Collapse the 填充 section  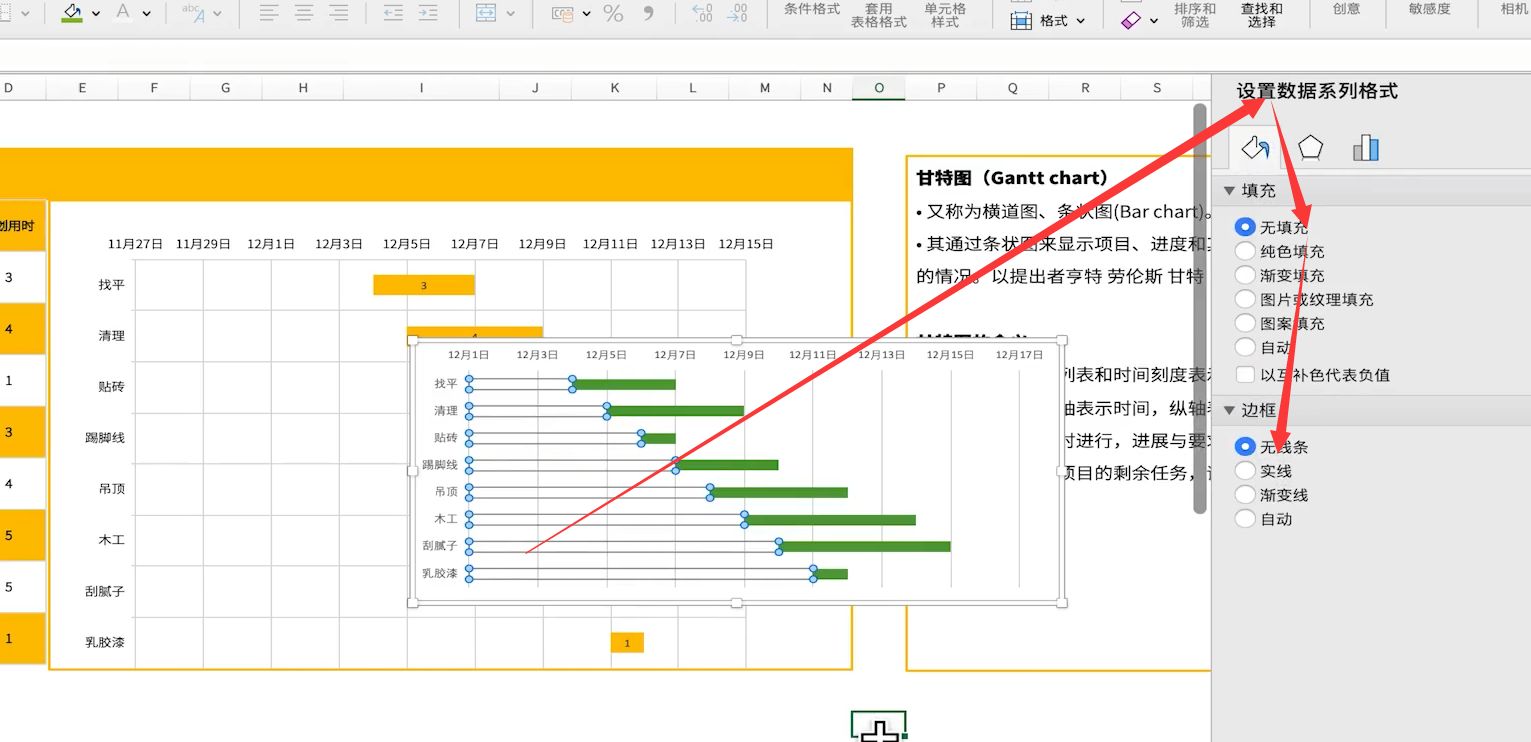coord(1230,190)
